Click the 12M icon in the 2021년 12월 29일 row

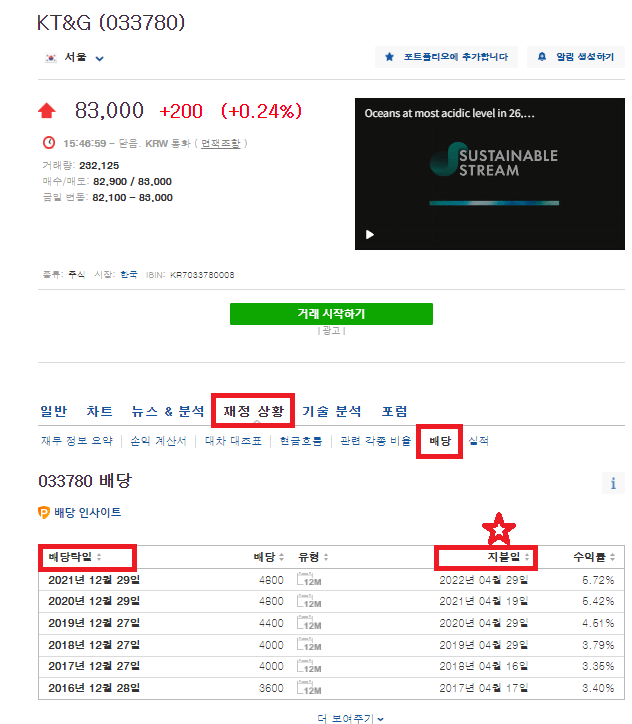(x=309, y=580)
